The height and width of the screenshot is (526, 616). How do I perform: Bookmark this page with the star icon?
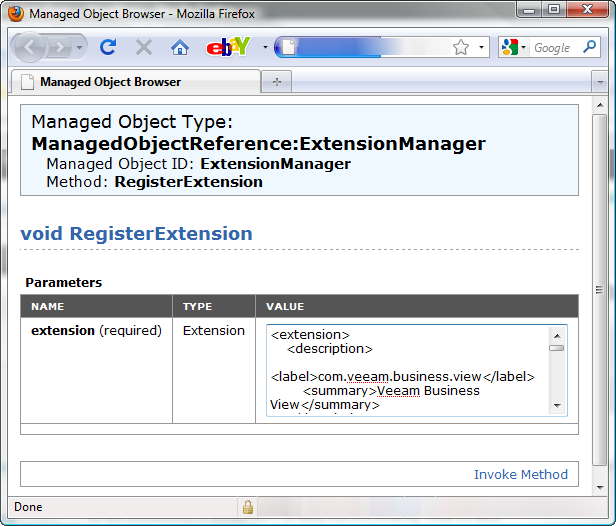click(x=461, y=47)
